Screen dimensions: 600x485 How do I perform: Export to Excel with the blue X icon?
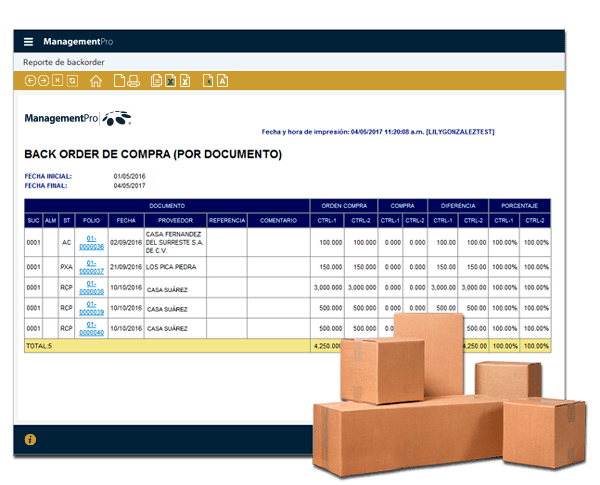[x=171, y=81]
